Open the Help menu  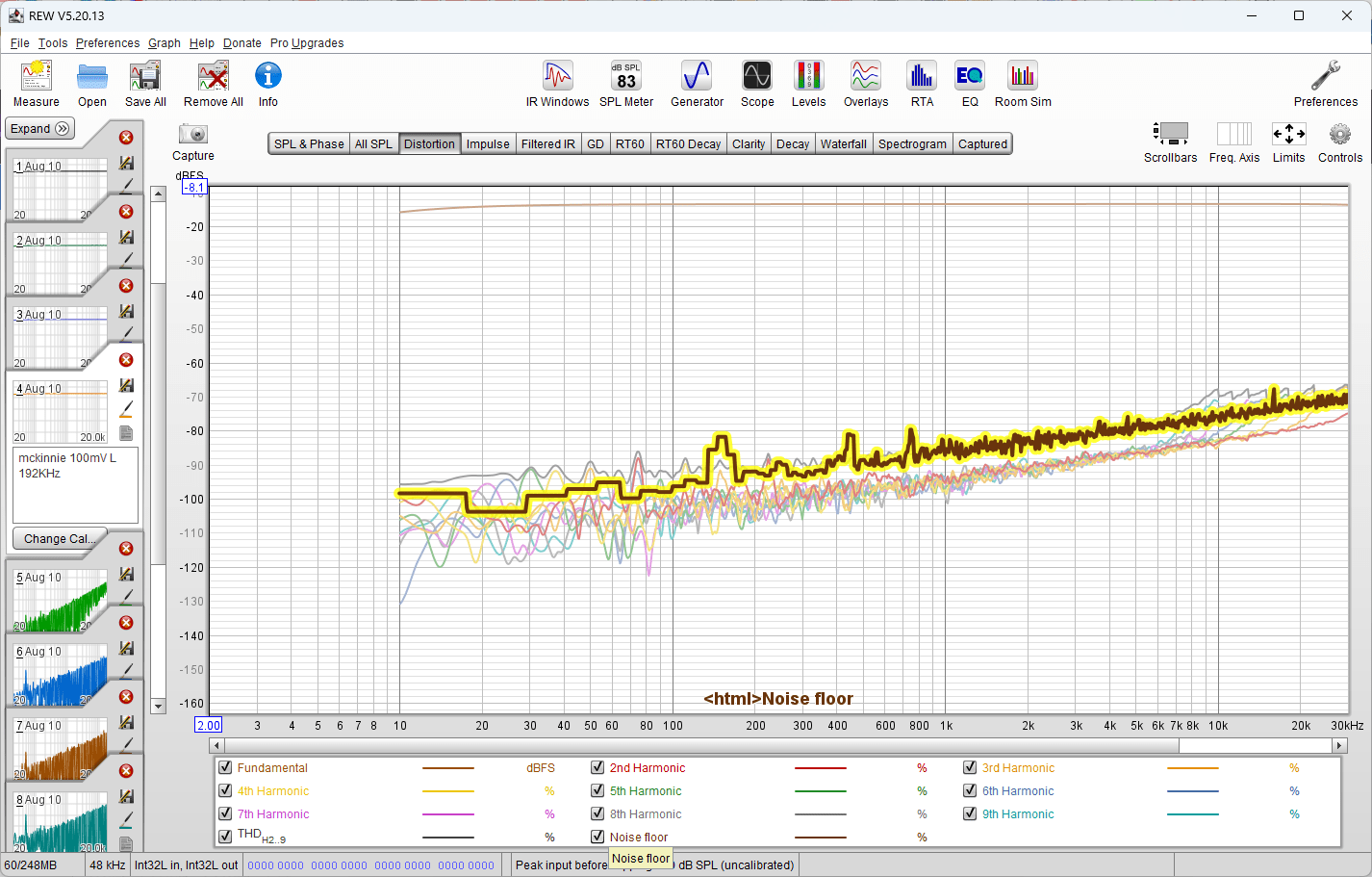[x=202, y=43]
